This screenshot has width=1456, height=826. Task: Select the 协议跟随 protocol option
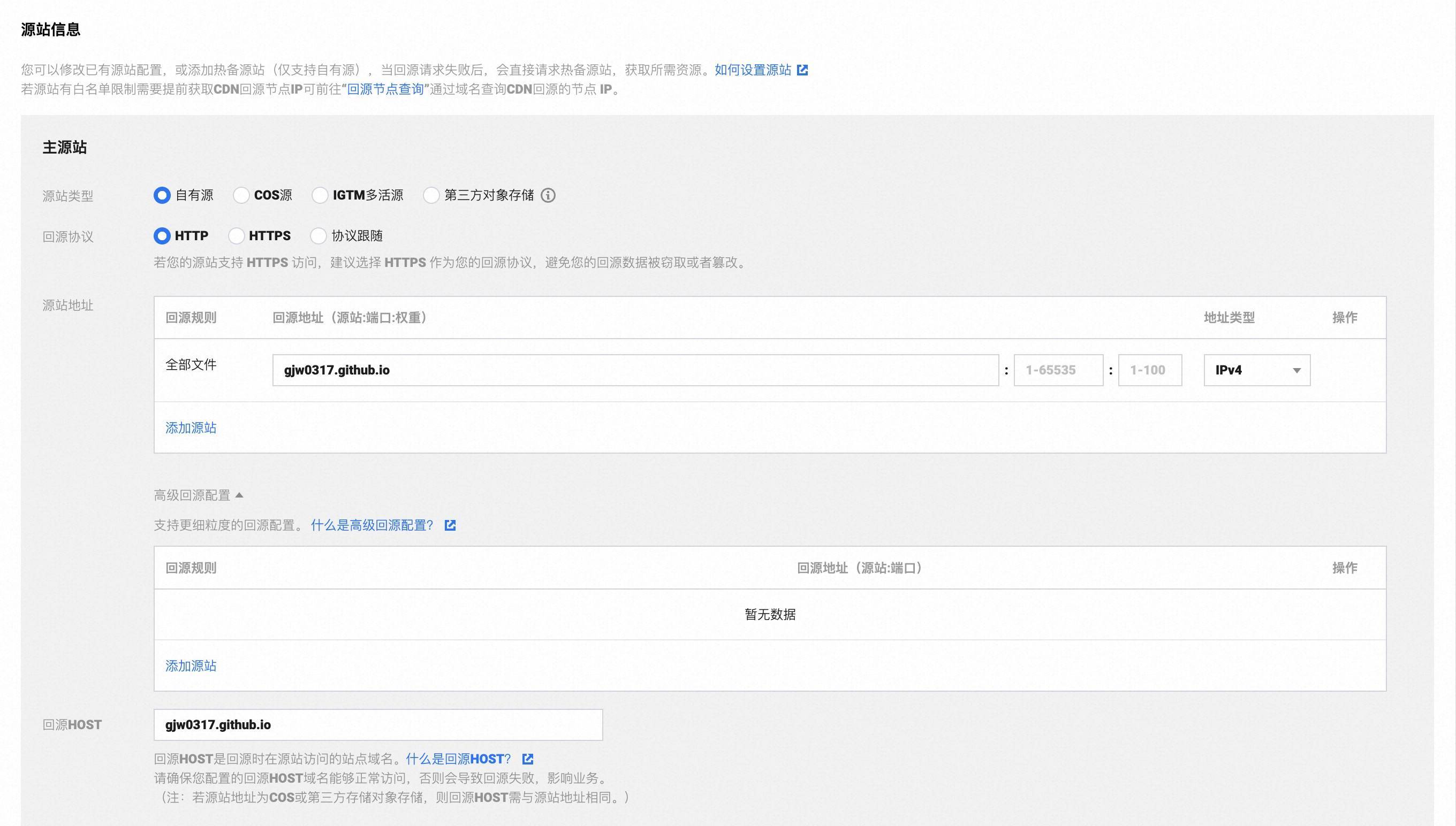tap(318, 236)
